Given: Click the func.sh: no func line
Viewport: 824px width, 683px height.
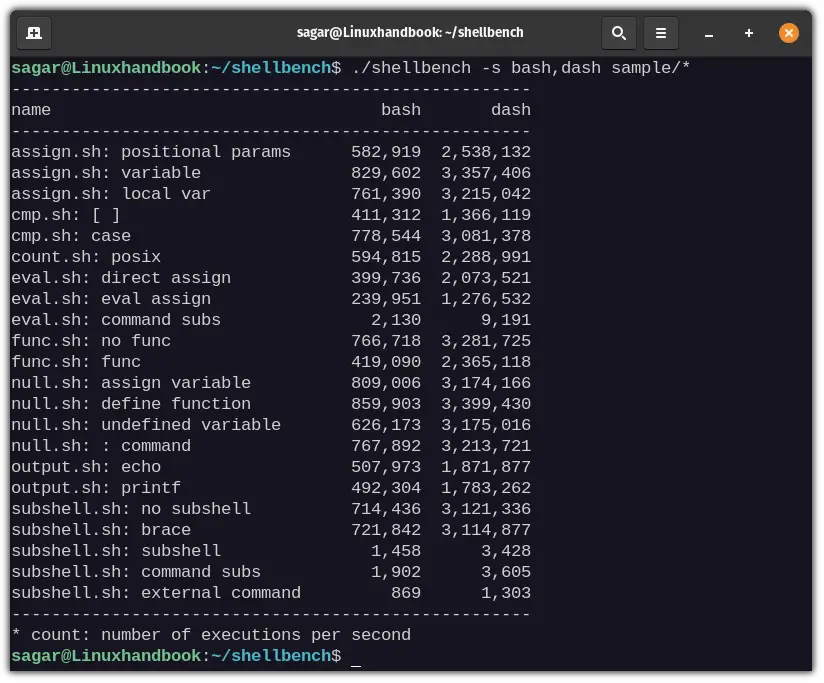Looking at the screenshot, I should point(270,341).
